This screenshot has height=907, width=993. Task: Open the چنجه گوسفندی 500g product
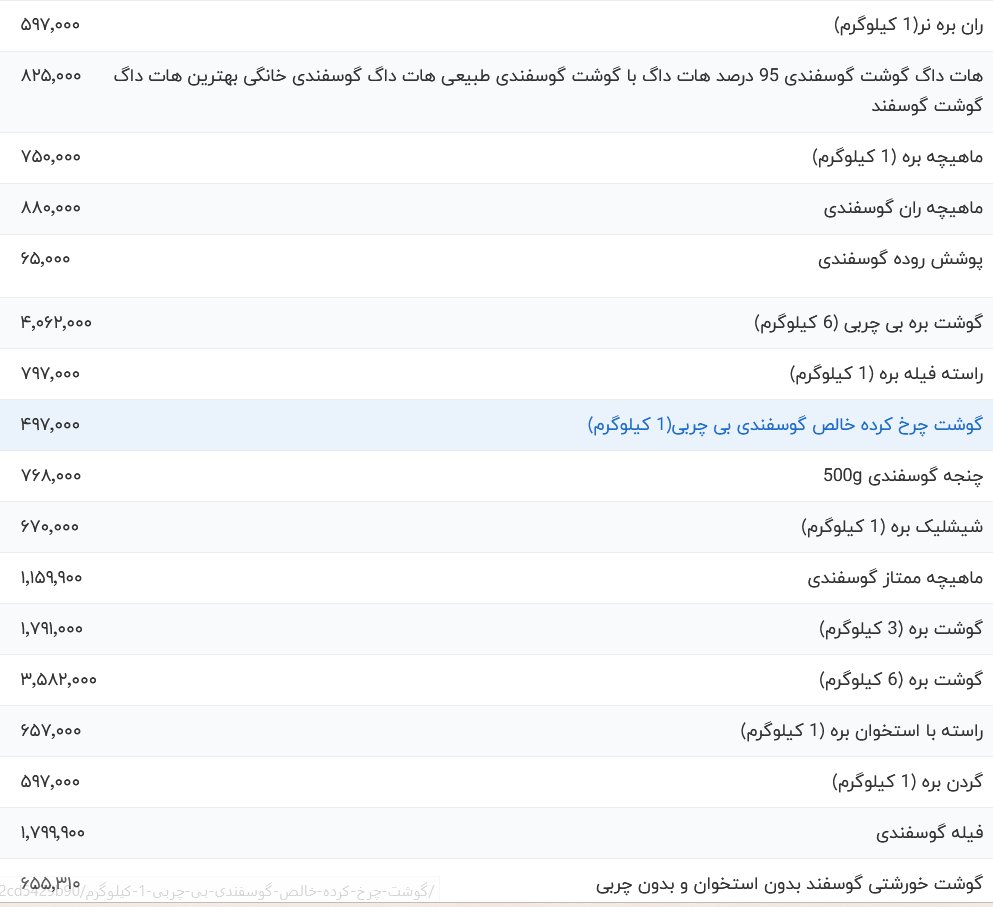click(x=903, y=476)
